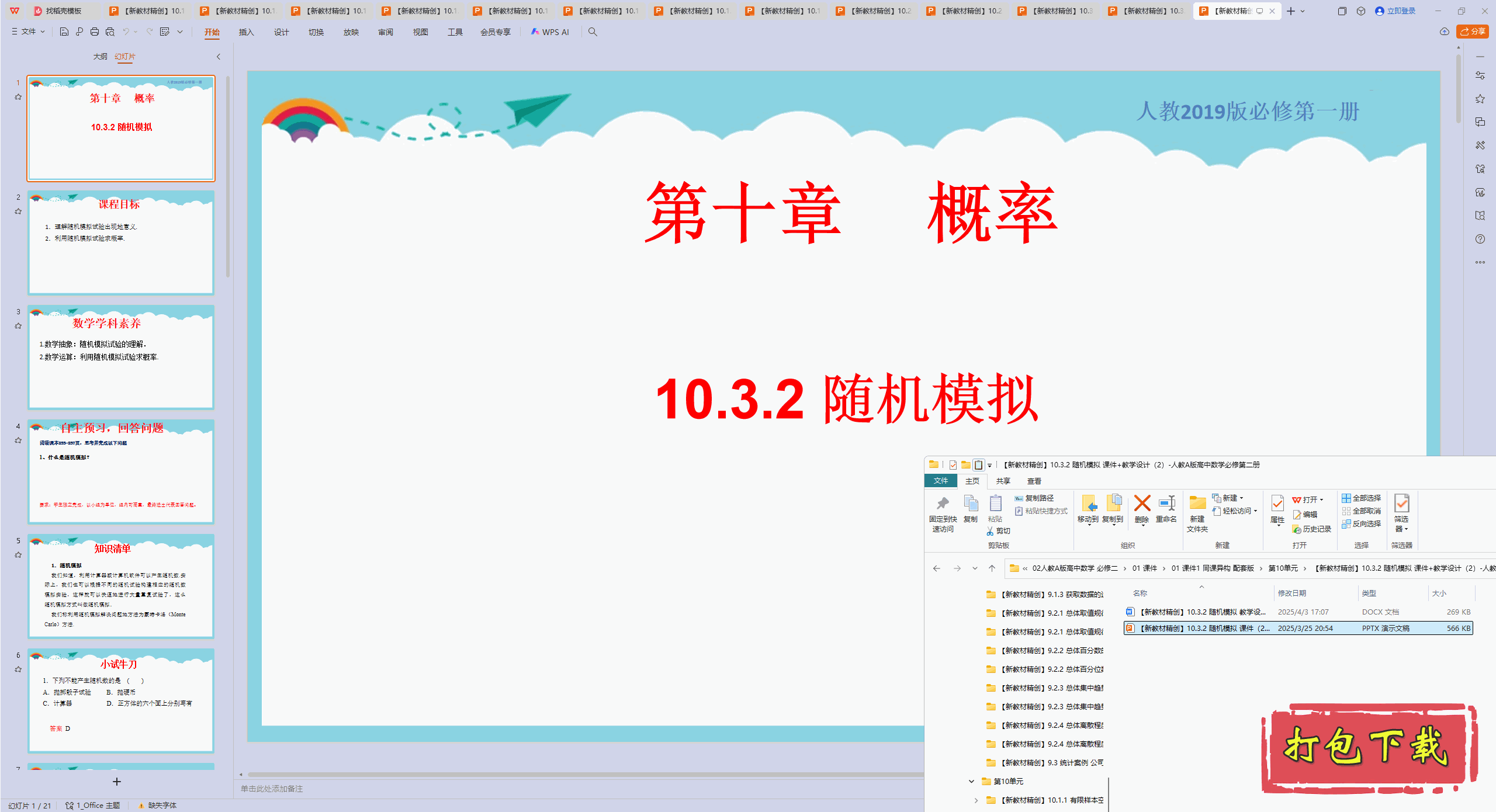
Task: Open Print Preview from quick toolbar
Action: (110, 32)
